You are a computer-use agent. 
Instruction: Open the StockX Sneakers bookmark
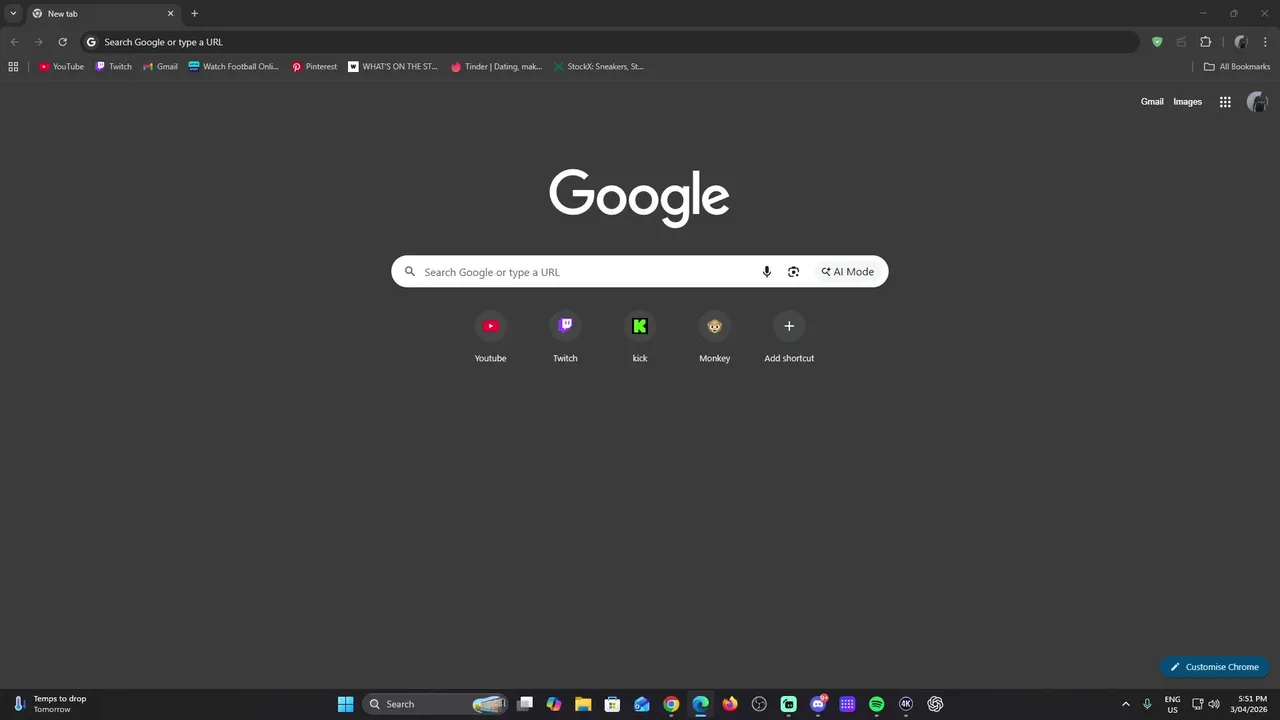click(x=599, y=67)
